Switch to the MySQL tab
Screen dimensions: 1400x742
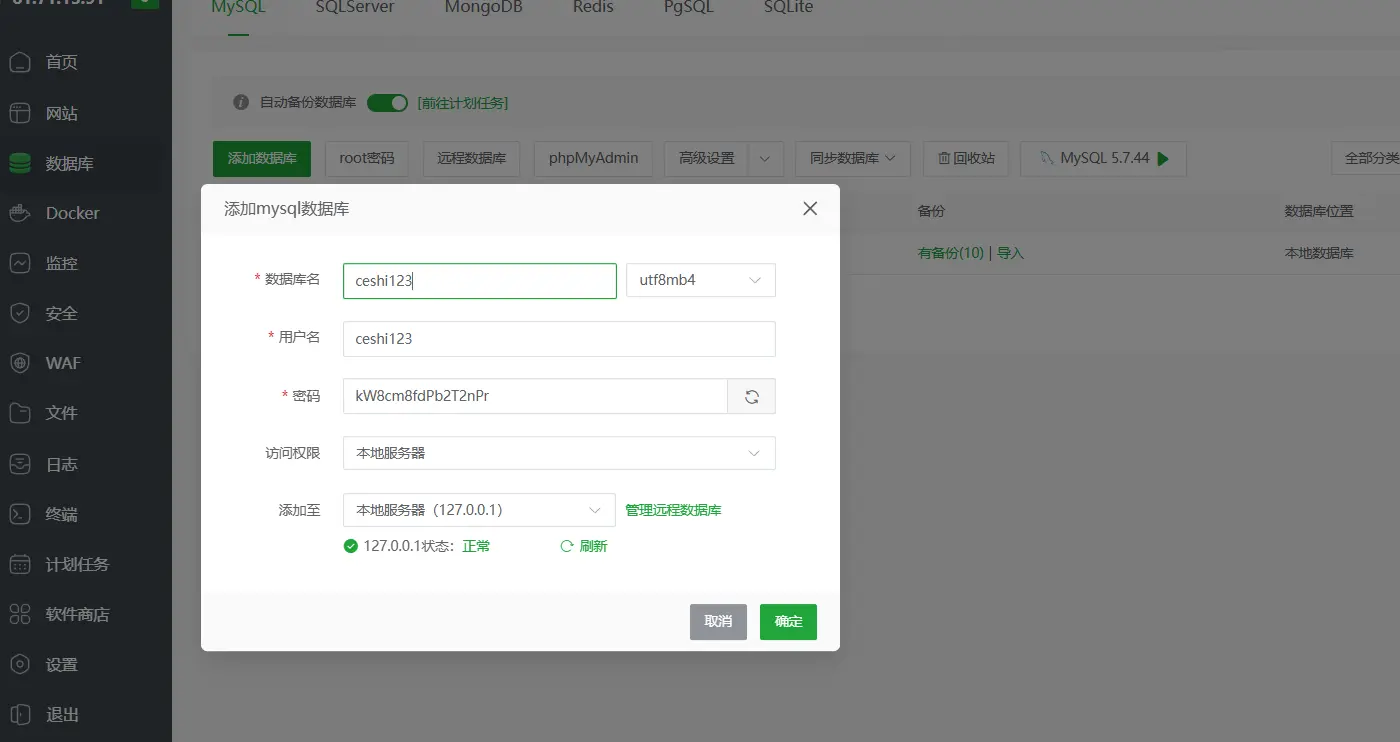237,8
